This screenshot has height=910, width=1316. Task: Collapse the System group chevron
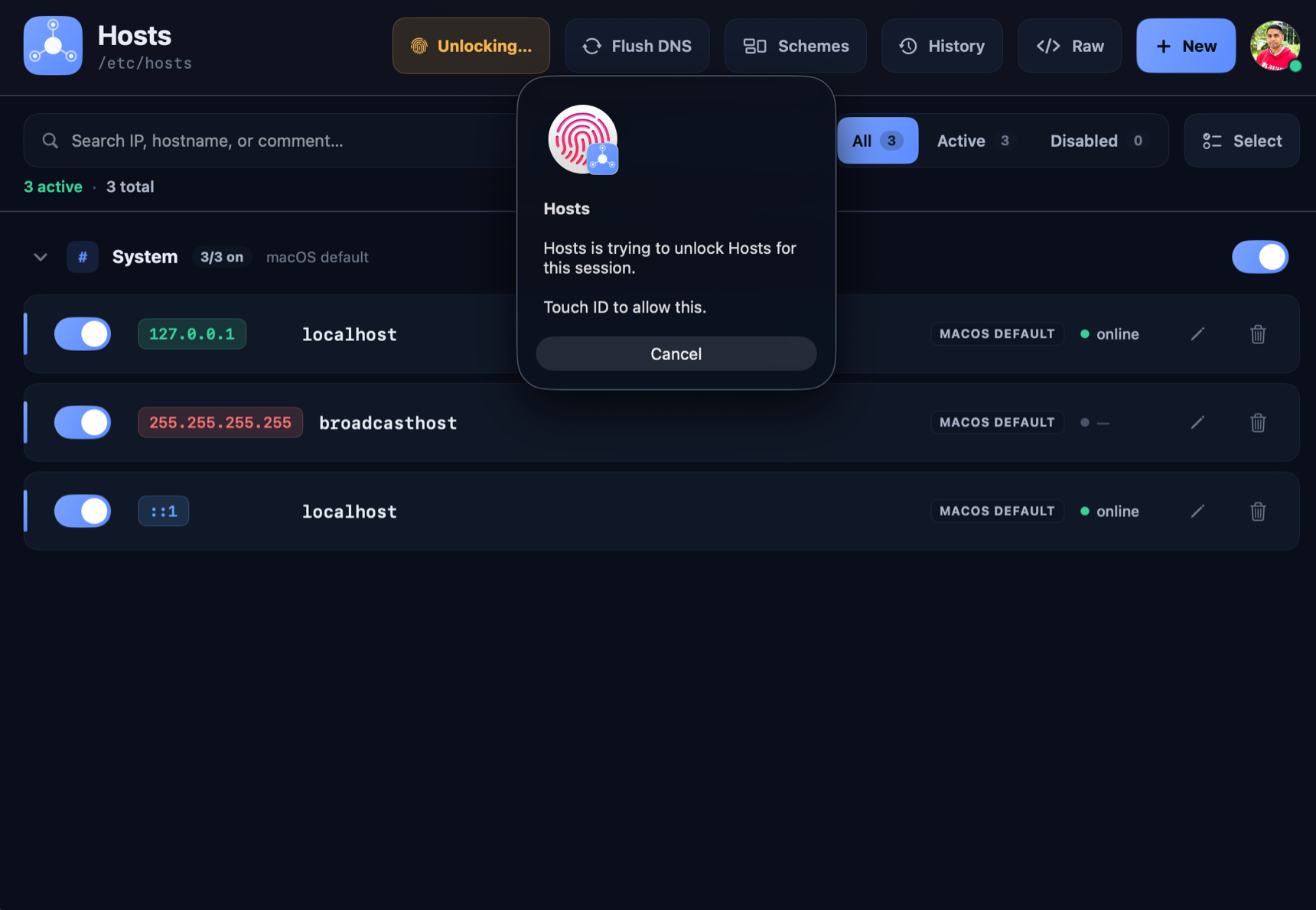(x=41, y=257)
